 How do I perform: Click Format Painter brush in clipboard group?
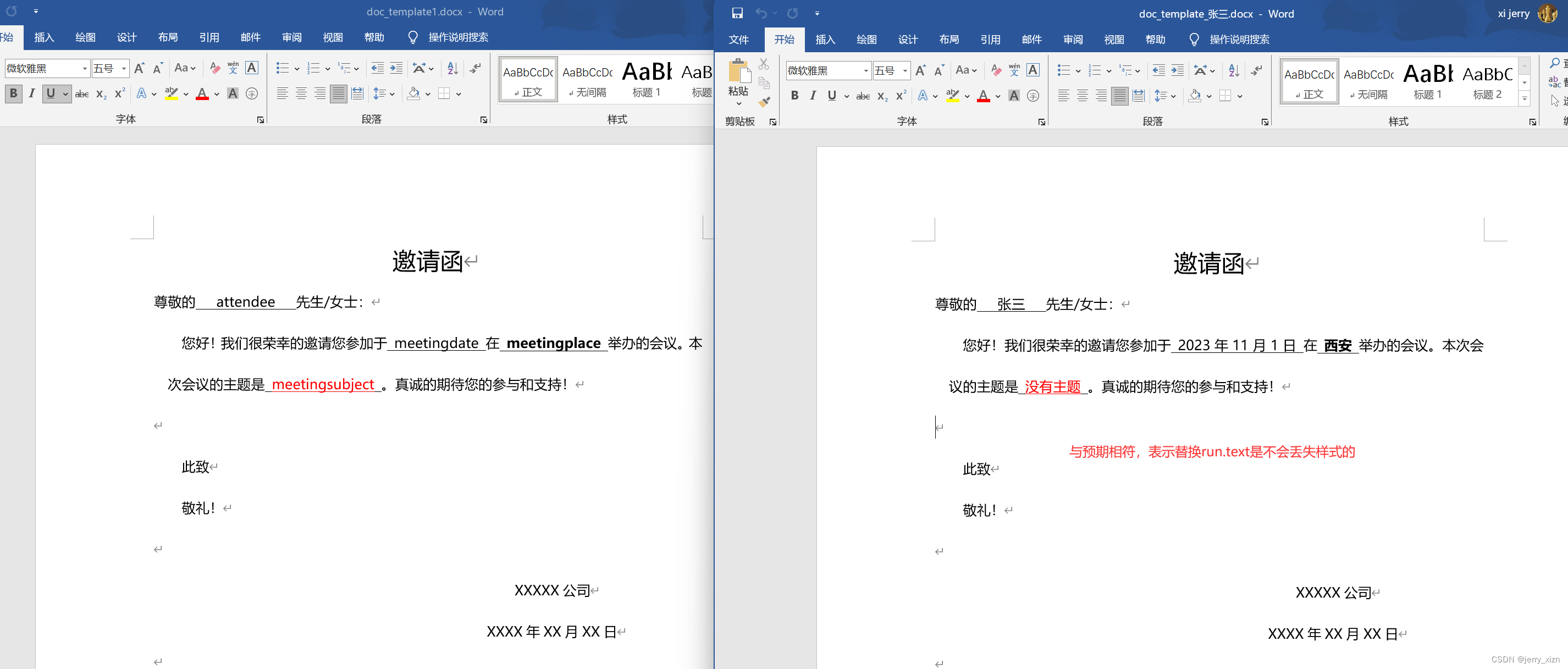coord(764,102)
